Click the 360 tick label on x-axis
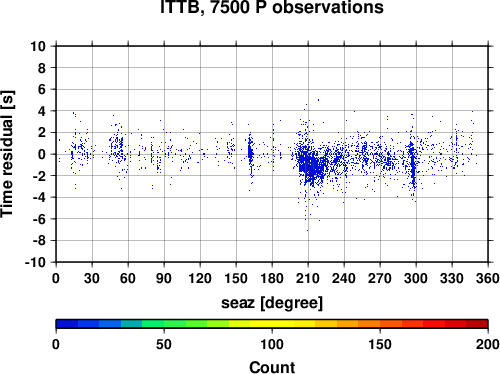The image size is (500, 374). pyautogui.click(x=488, y=278)
